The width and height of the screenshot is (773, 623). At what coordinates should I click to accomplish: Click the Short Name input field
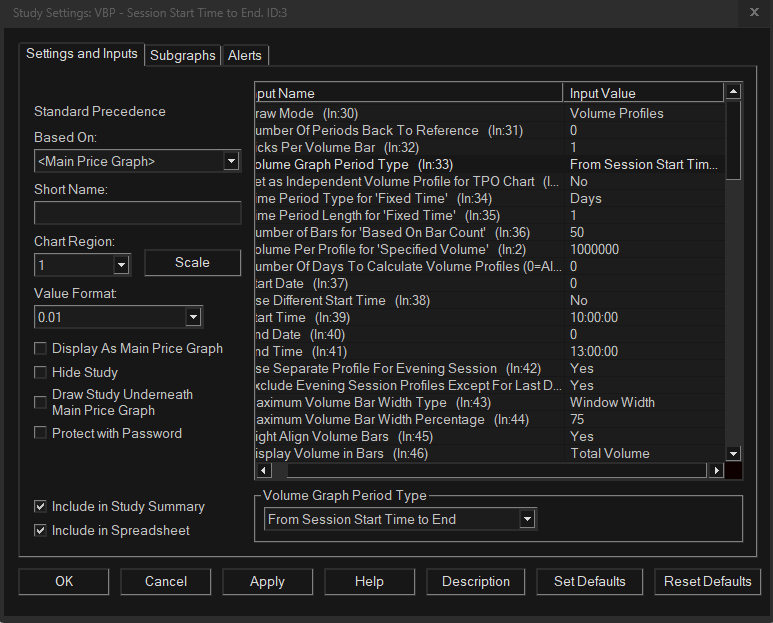pos(137,213)
